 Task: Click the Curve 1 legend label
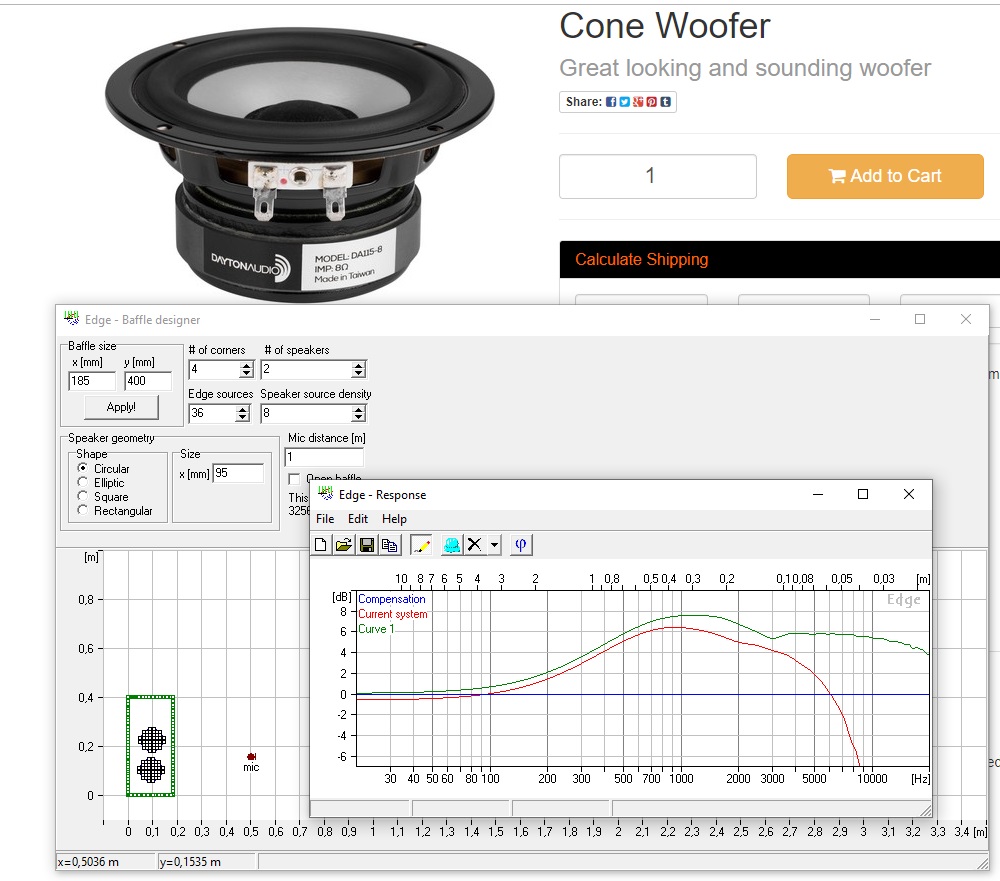coord(376,628)
